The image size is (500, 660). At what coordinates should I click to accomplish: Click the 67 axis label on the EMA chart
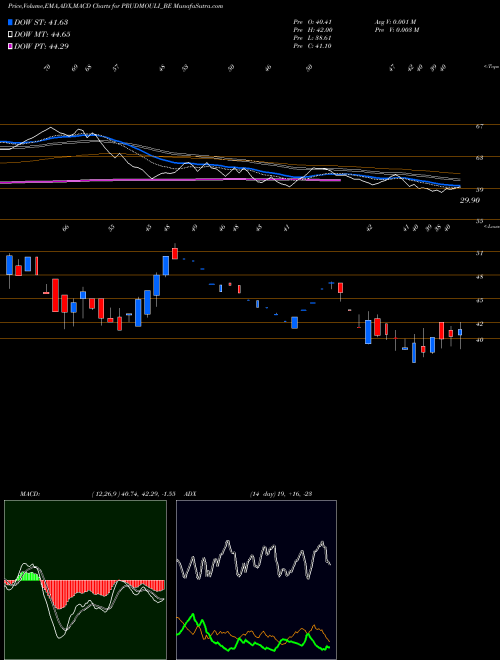[479, 126]
